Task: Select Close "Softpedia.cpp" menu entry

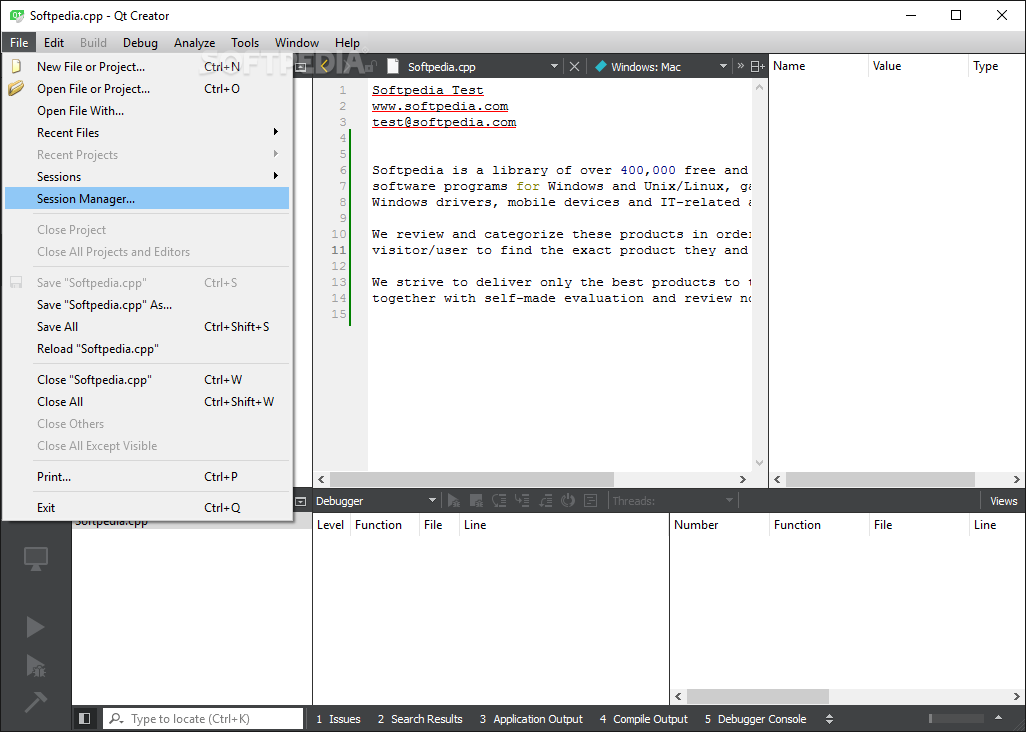Action: pyautogui.click(x=147, y=379)
